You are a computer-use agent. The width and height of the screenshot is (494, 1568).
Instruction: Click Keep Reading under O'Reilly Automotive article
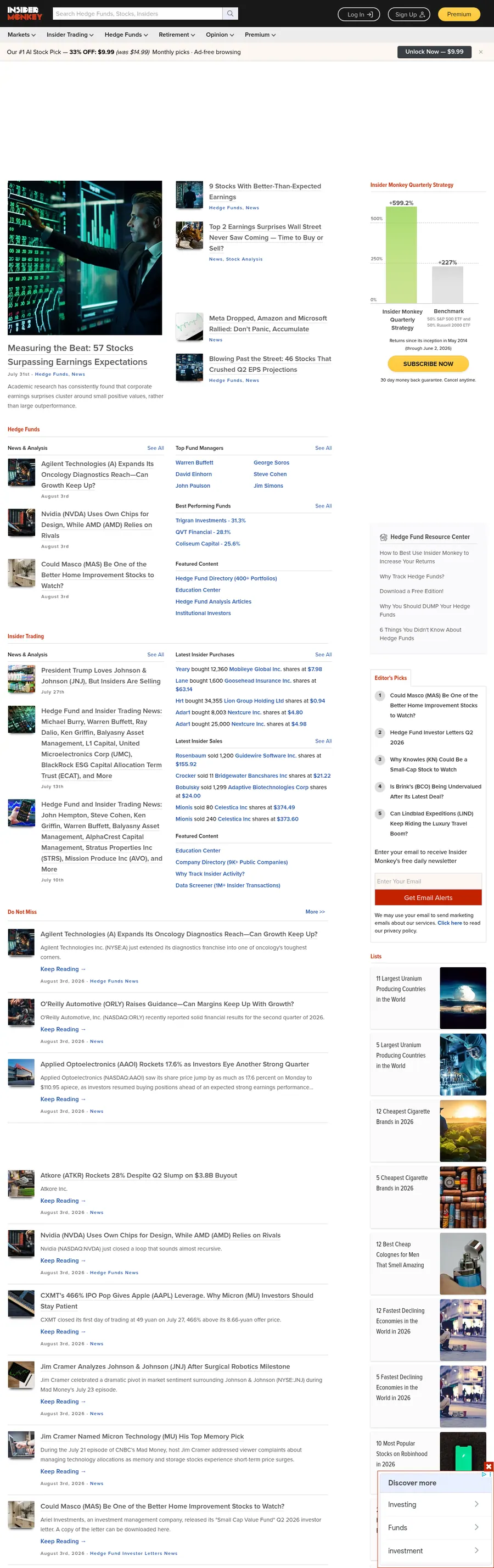click(63, 1029)
